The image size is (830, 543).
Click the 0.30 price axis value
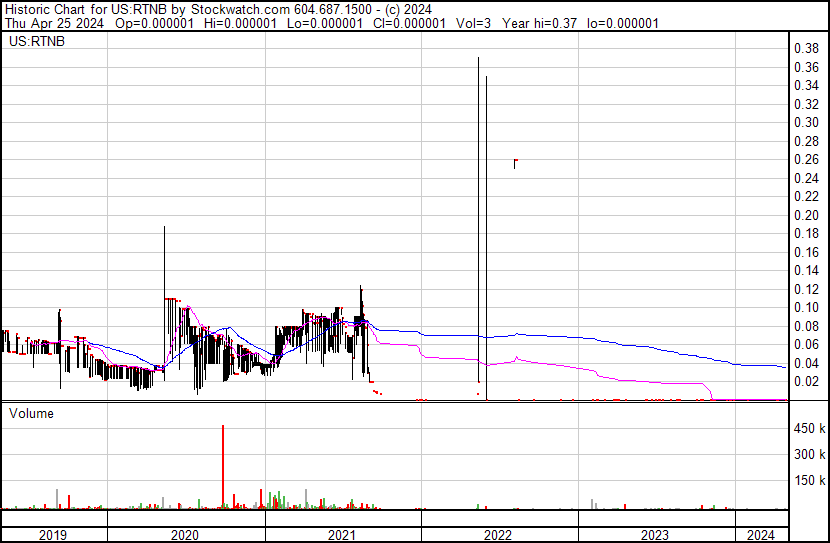point(806,122)
